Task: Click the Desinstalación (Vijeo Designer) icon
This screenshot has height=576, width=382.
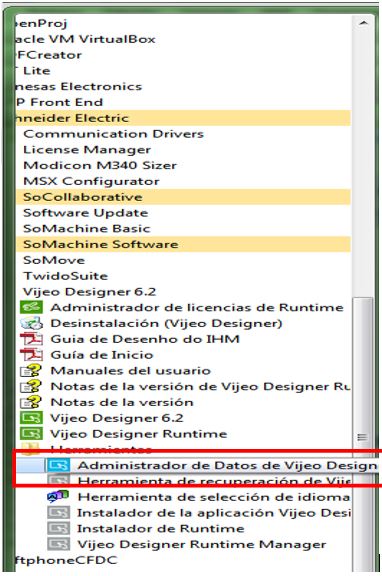Action: tap(31, 323)
